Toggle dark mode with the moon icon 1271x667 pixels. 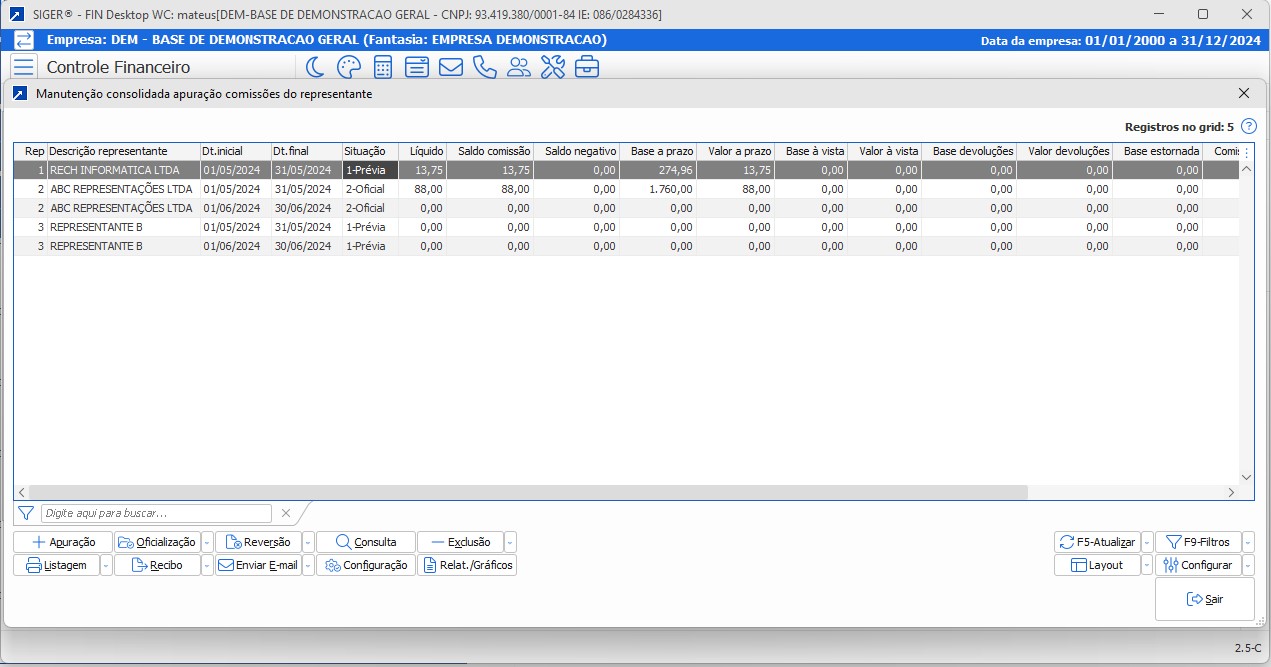coord(315,67)
